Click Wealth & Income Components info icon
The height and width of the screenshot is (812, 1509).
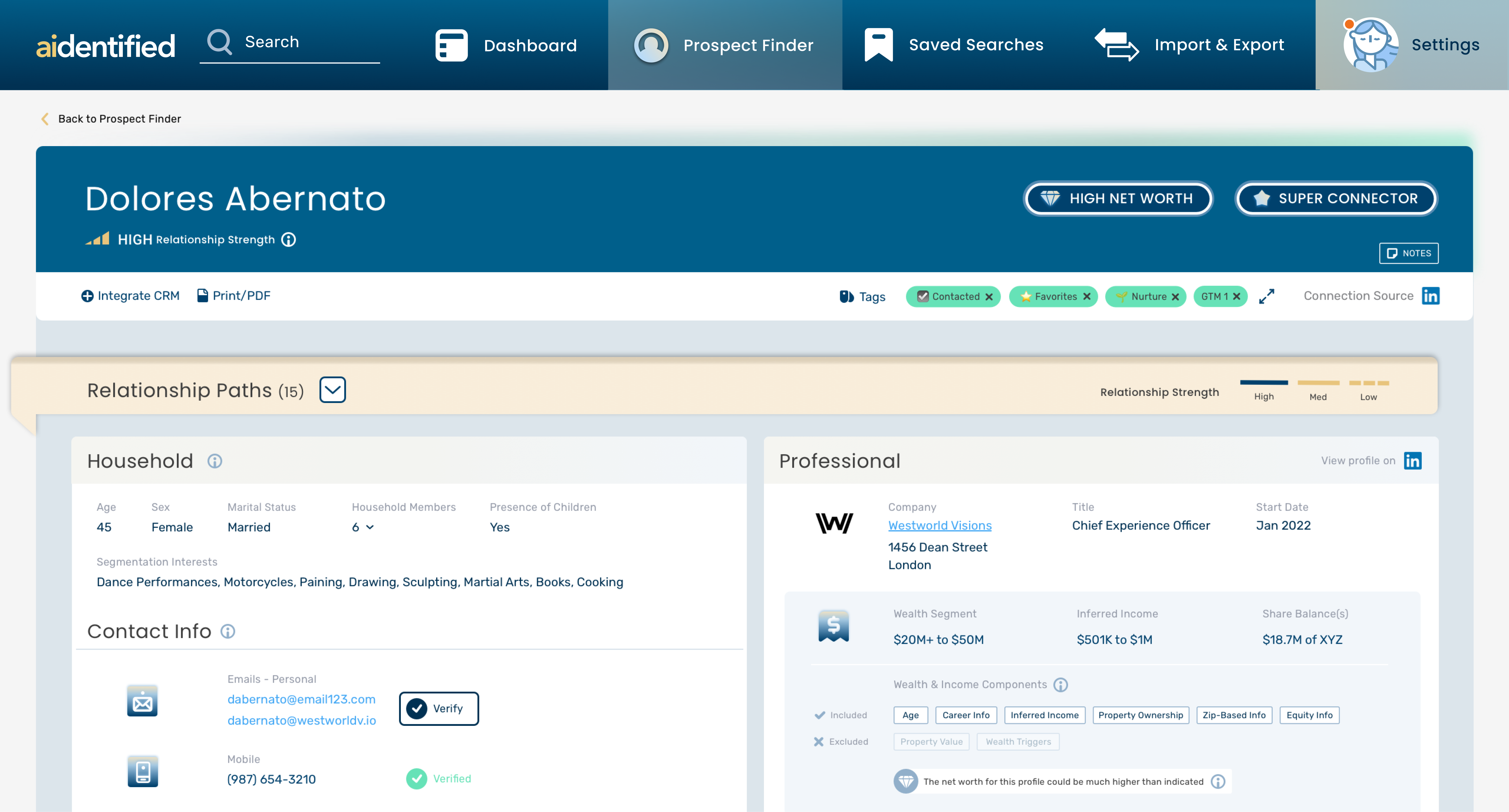click(1060, 684)
